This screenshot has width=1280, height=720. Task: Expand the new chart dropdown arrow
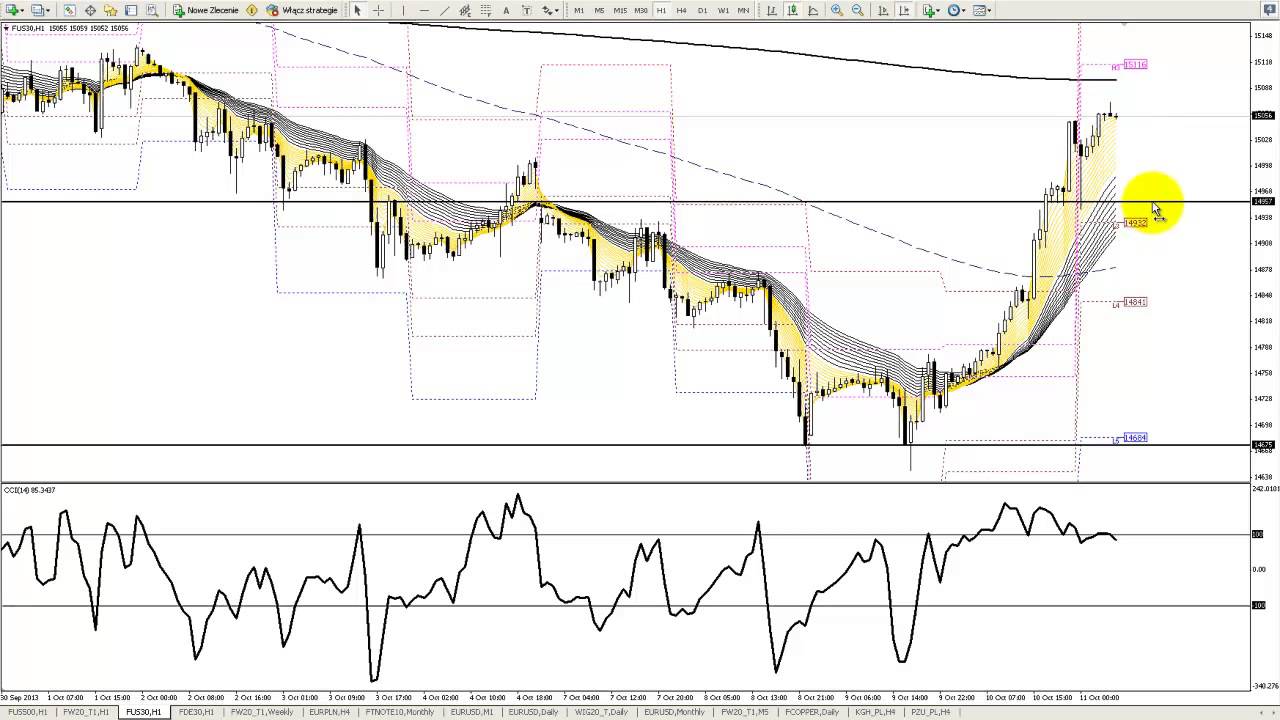[22, 10]
